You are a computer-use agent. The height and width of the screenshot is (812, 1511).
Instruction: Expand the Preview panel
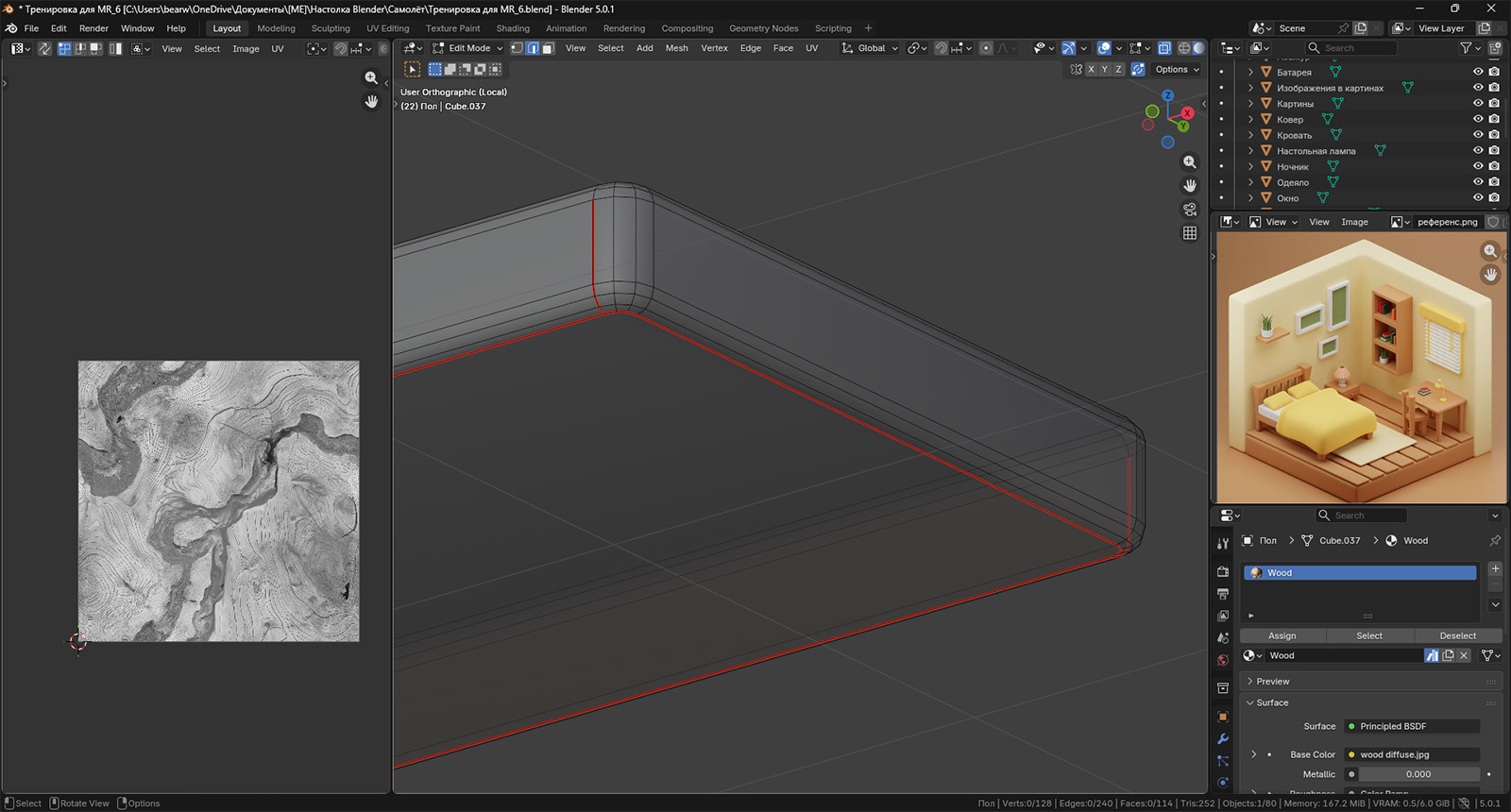click(1272, 681)
